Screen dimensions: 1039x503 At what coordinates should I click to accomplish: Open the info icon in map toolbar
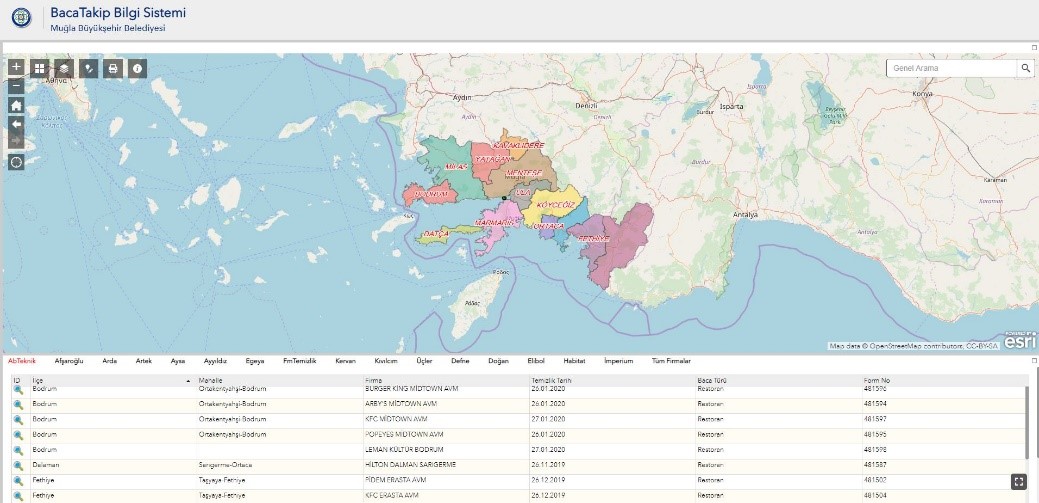[x=138, y=68]
